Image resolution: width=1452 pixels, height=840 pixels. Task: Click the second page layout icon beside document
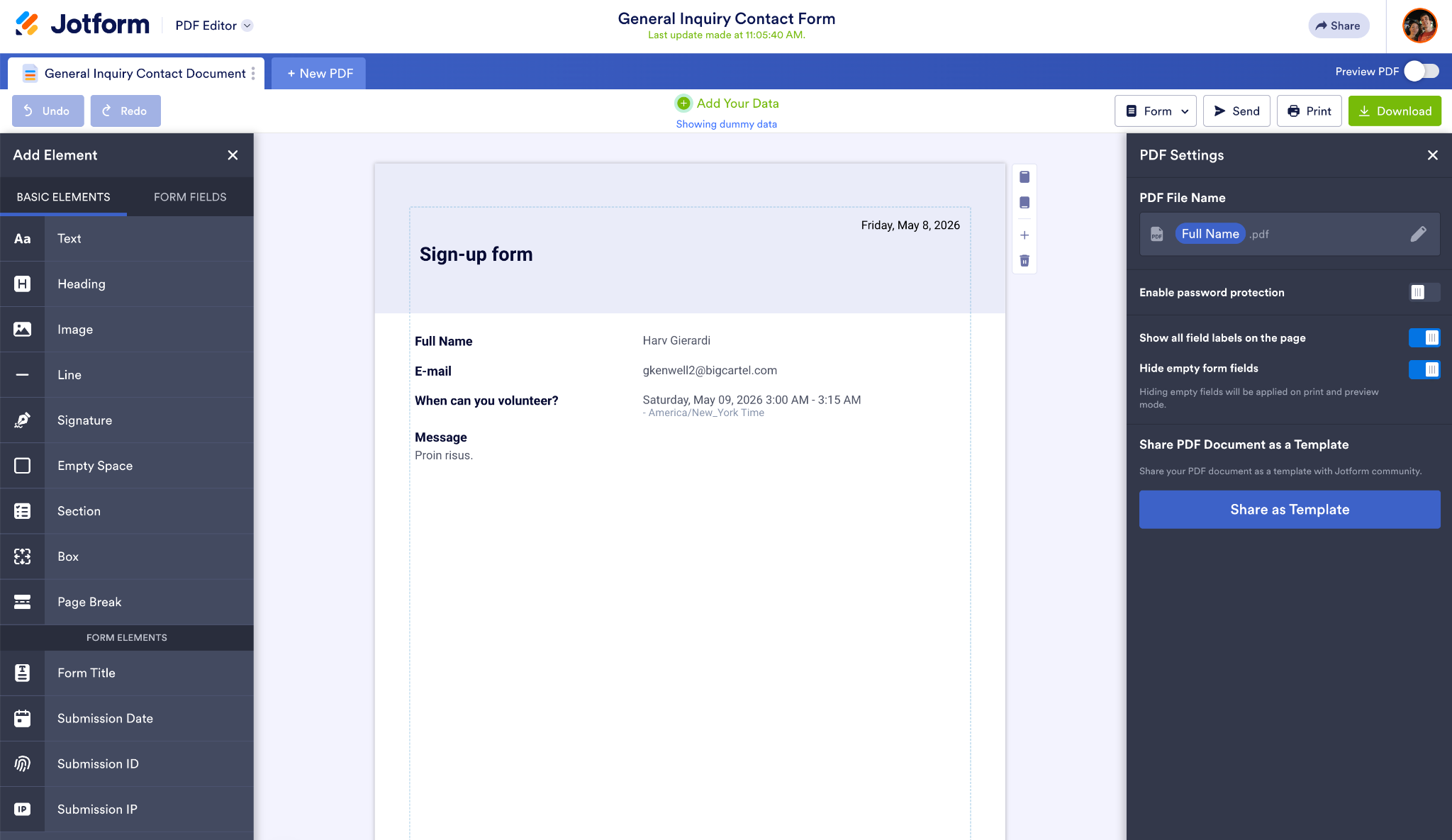click(1024, 203)
